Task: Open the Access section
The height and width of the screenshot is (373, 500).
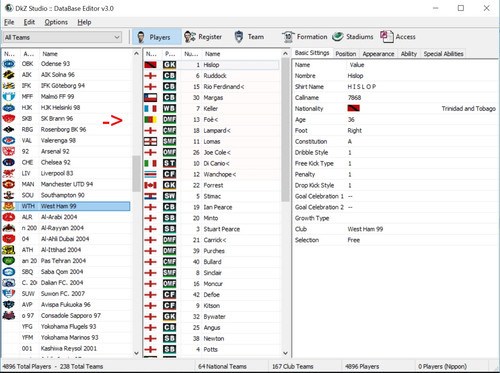Action: point(398,37)
